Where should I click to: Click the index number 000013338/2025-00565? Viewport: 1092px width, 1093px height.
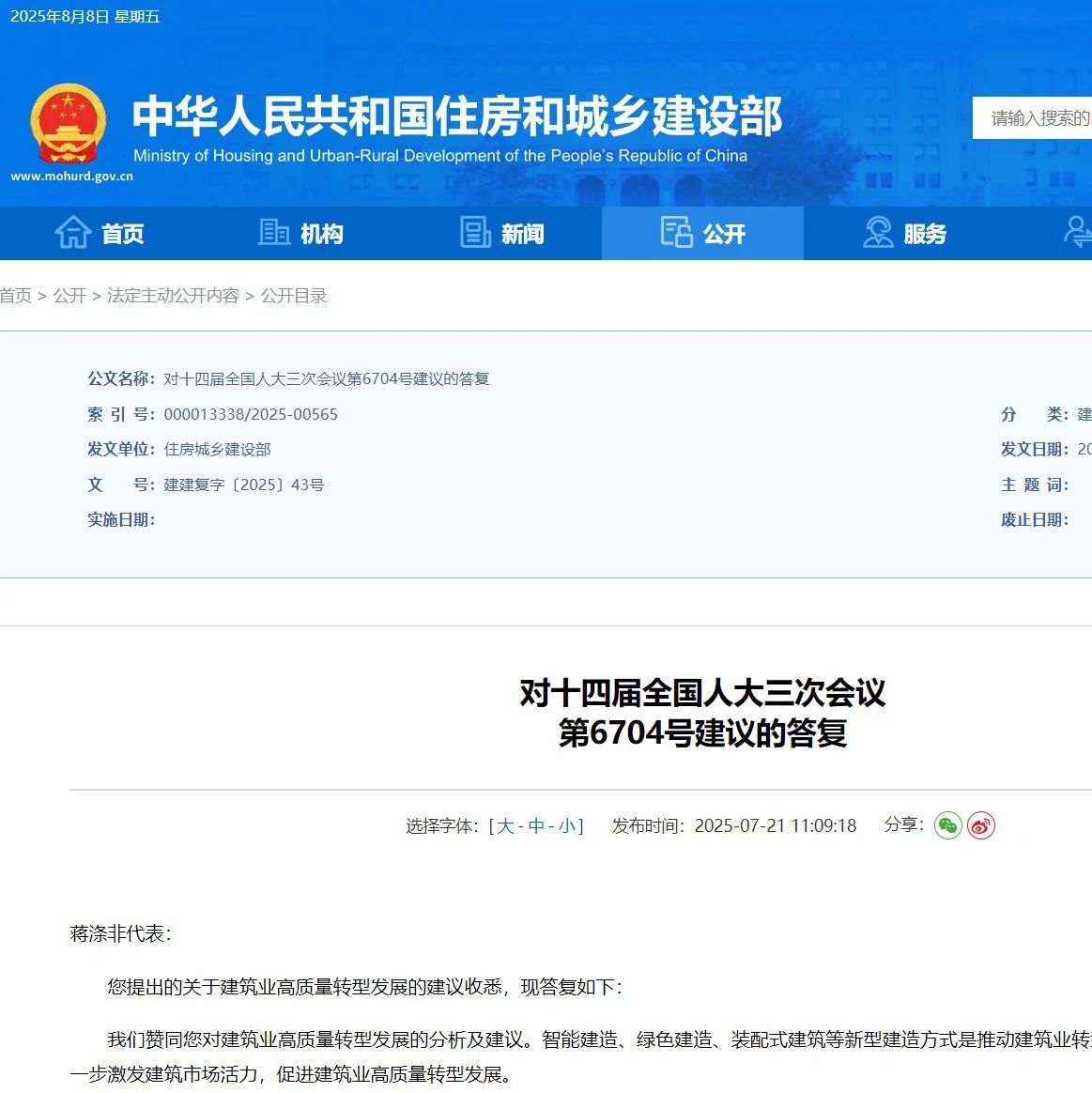[x=250, y=414]
